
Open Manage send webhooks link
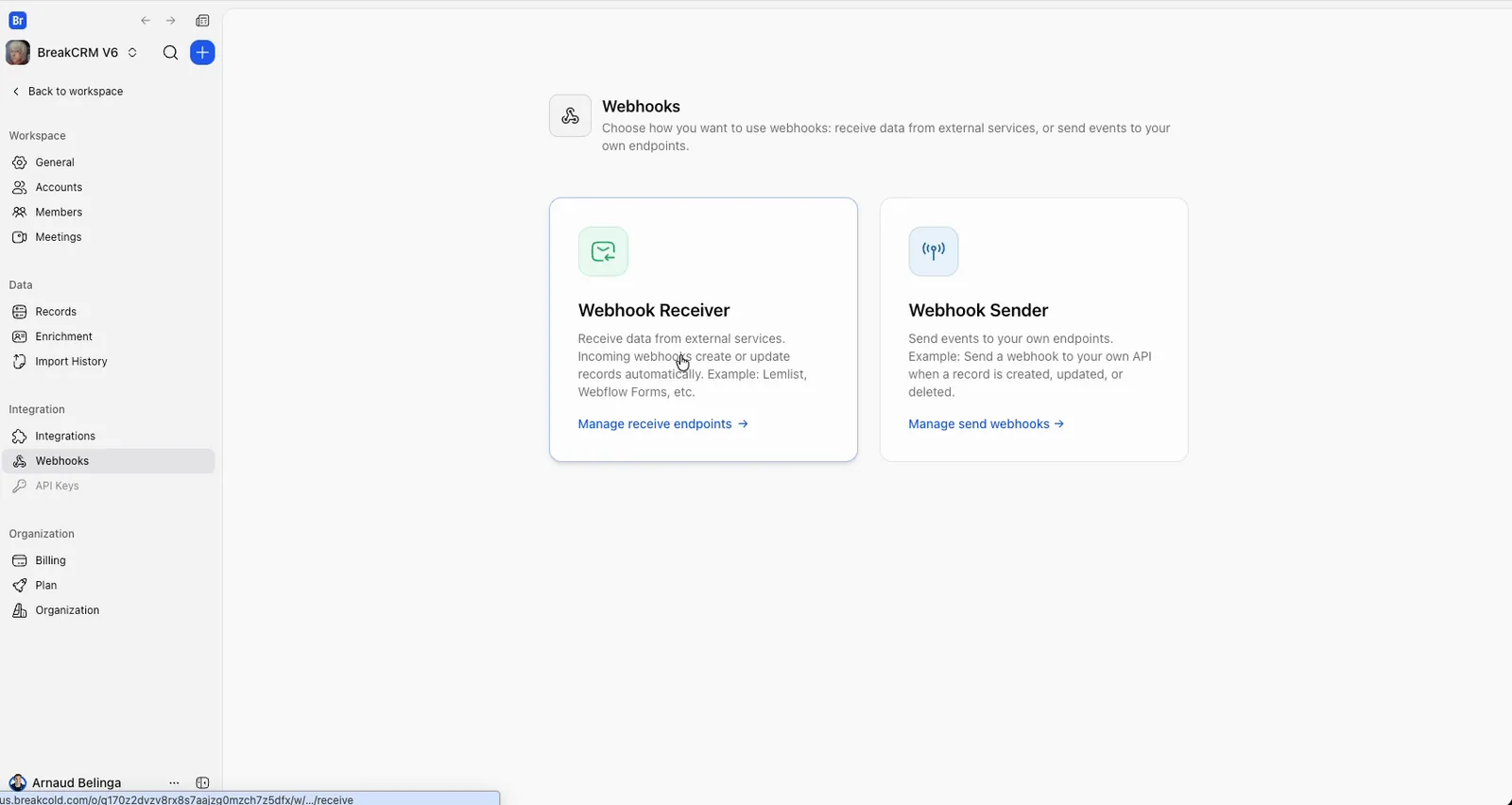[x=987, y=424]
